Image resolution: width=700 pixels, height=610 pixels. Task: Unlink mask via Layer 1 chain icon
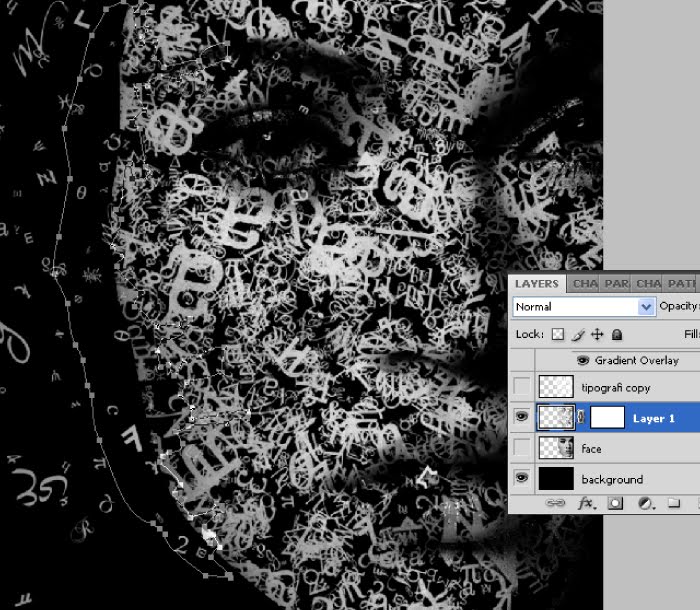coord(581,417)
